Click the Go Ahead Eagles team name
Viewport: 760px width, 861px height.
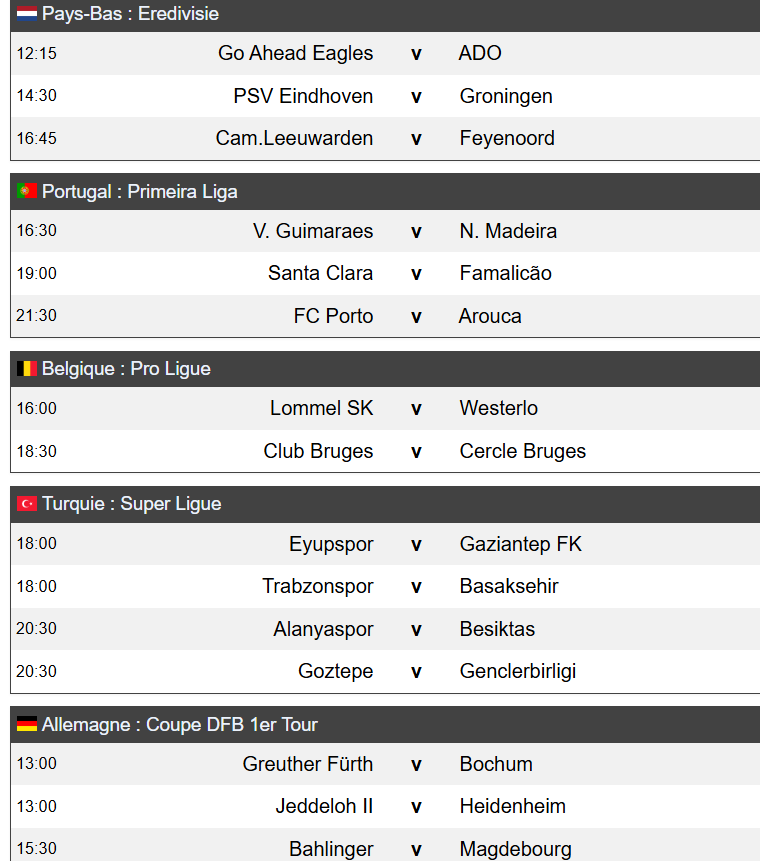pos(295,53)
